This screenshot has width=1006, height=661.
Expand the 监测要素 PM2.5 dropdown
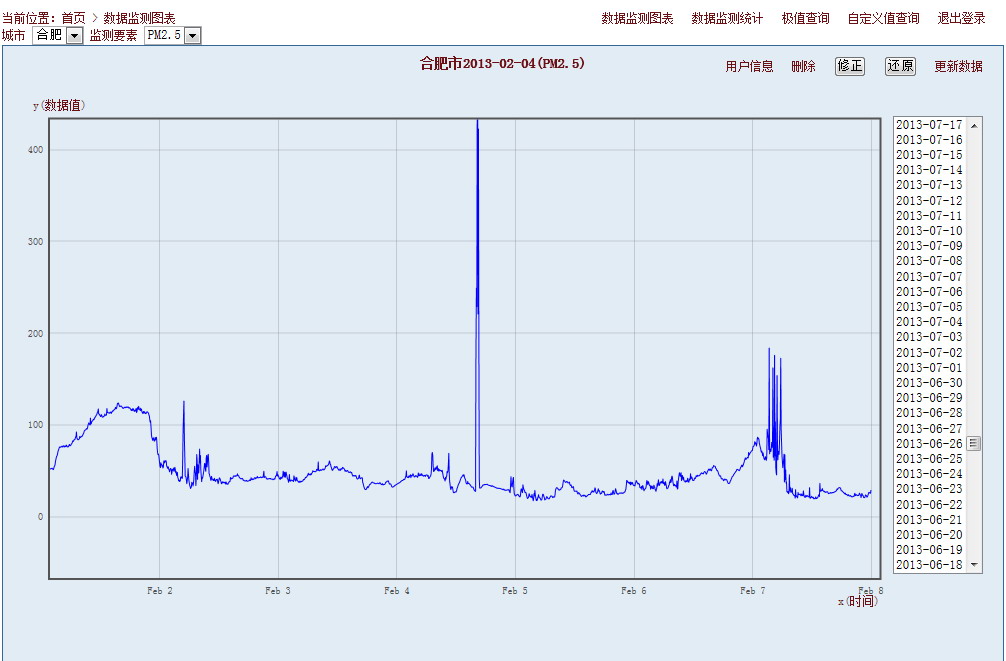[192, 35]
